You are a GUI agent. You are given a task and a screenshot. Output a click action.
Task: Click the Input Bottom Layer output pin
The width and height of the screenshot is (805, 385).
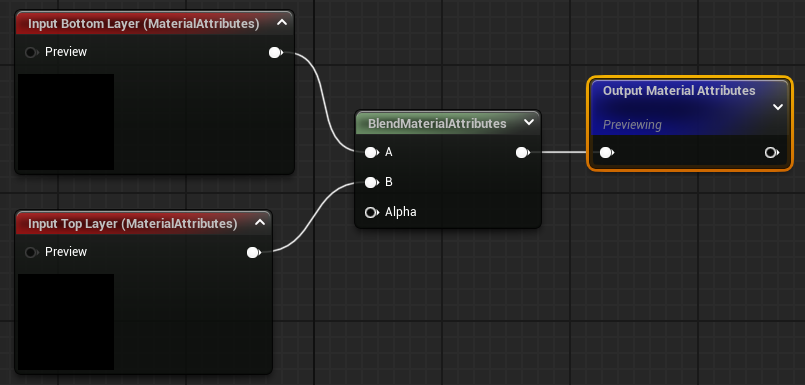(x=276, y=52)
